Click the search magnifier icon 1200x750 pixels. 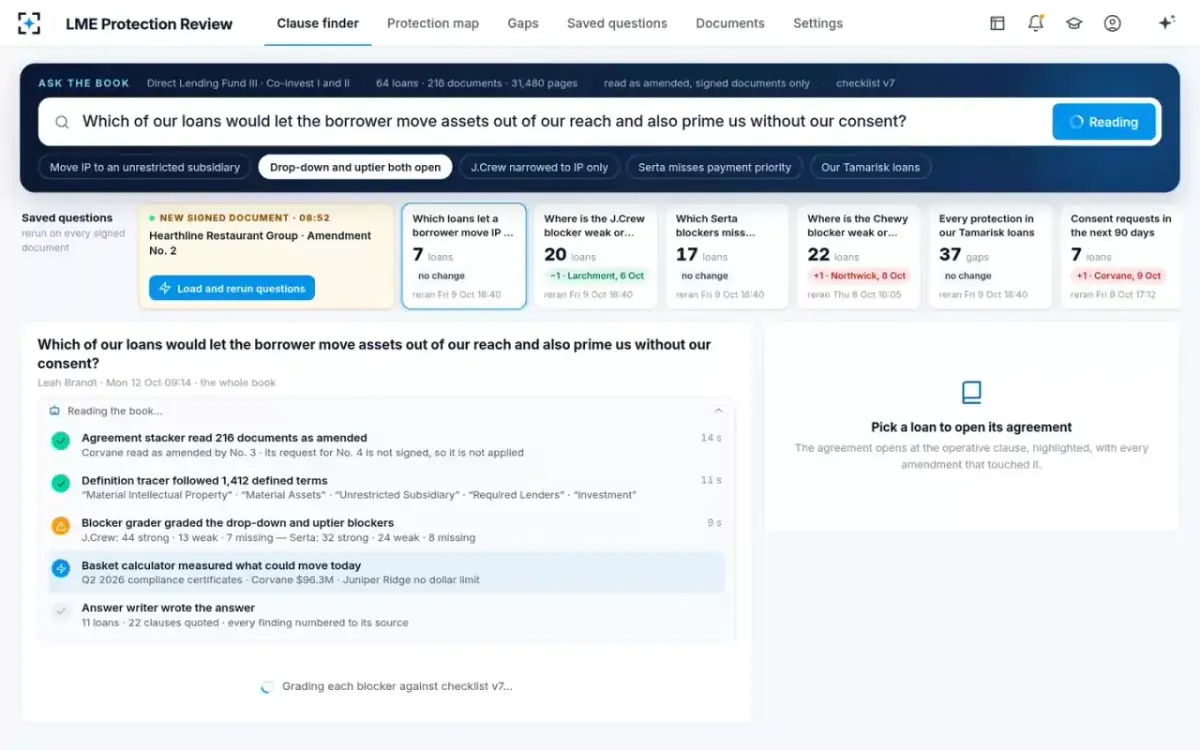pos(62,122)
